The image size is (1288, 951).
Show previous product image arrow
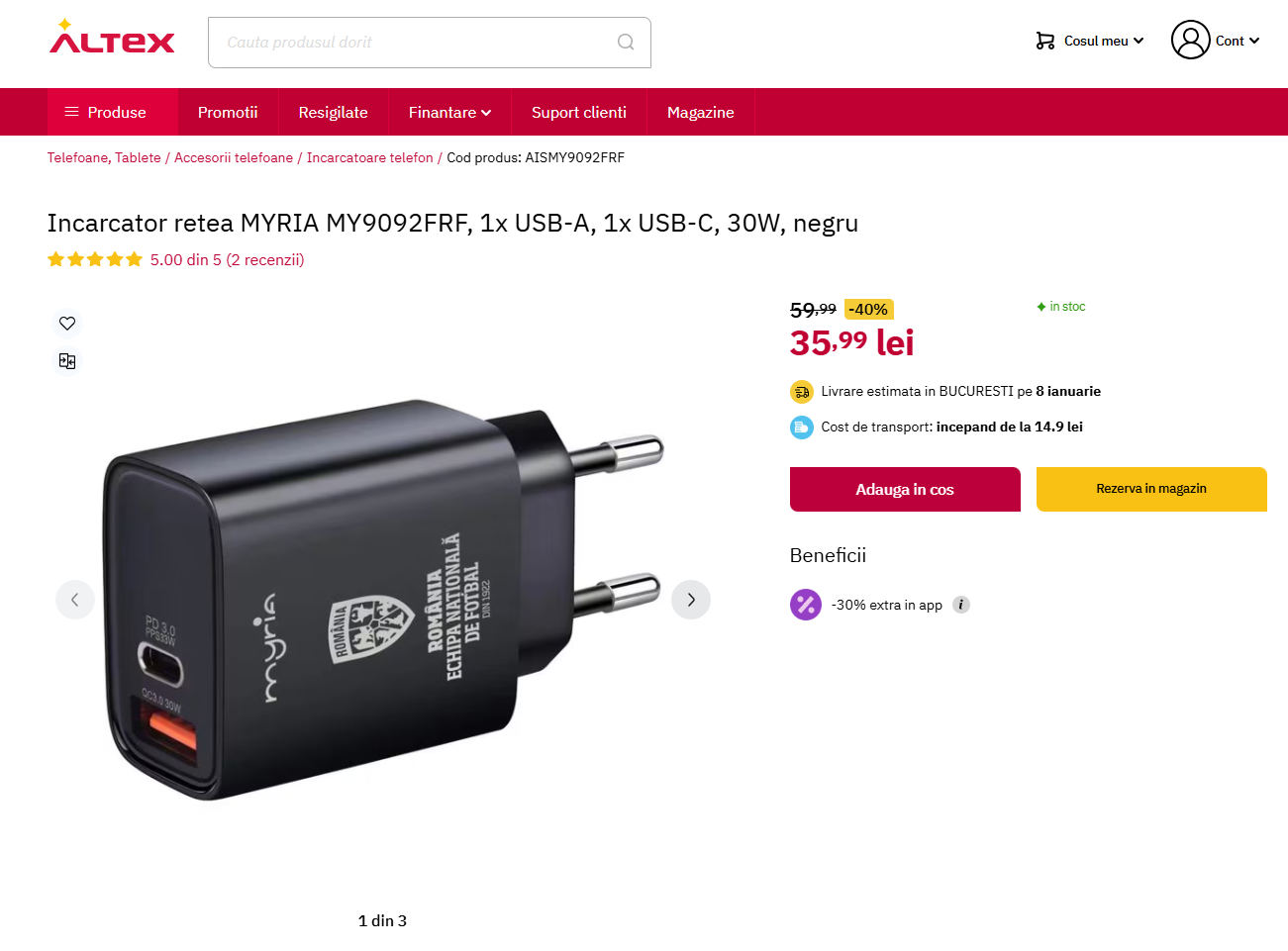[x=75, y=600]
